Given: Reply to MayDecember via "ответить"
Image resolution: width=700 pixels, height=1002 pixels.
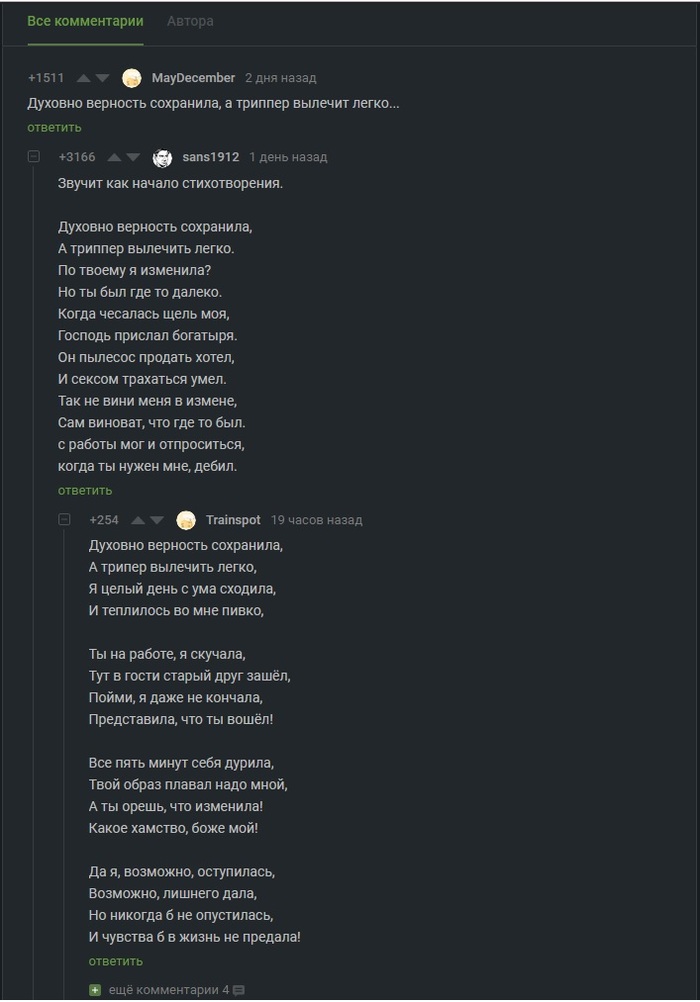Looking at the screenshot, I should [54, 127].
